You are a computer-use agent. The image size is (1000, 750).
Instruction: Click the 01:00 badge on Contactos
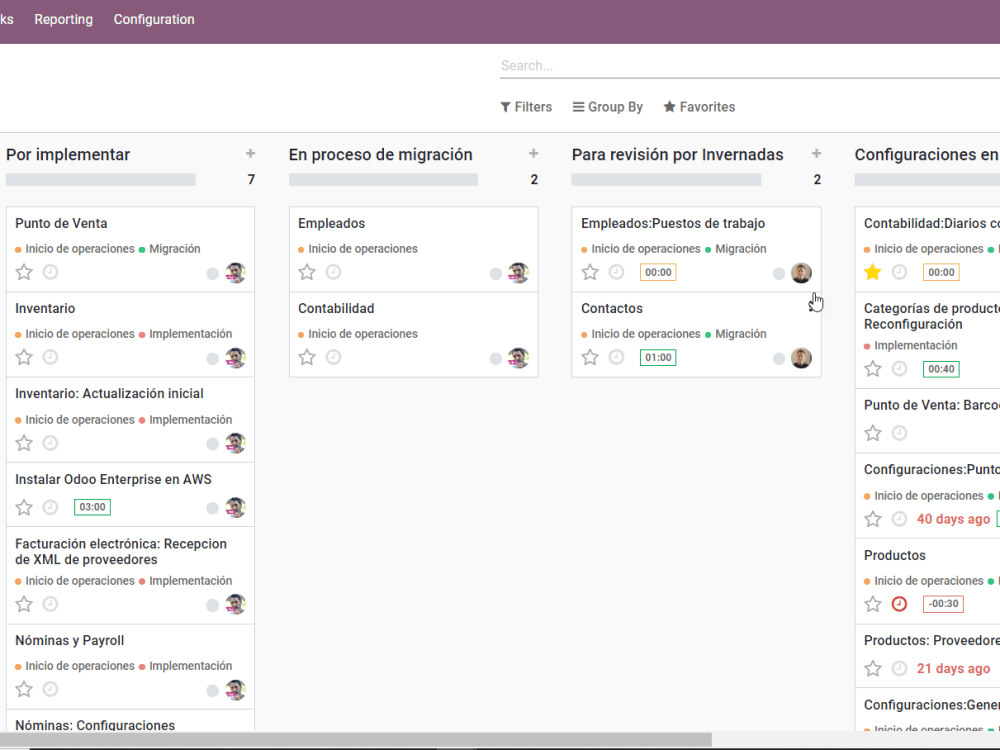pyautogui.click(x=658, y=358)
